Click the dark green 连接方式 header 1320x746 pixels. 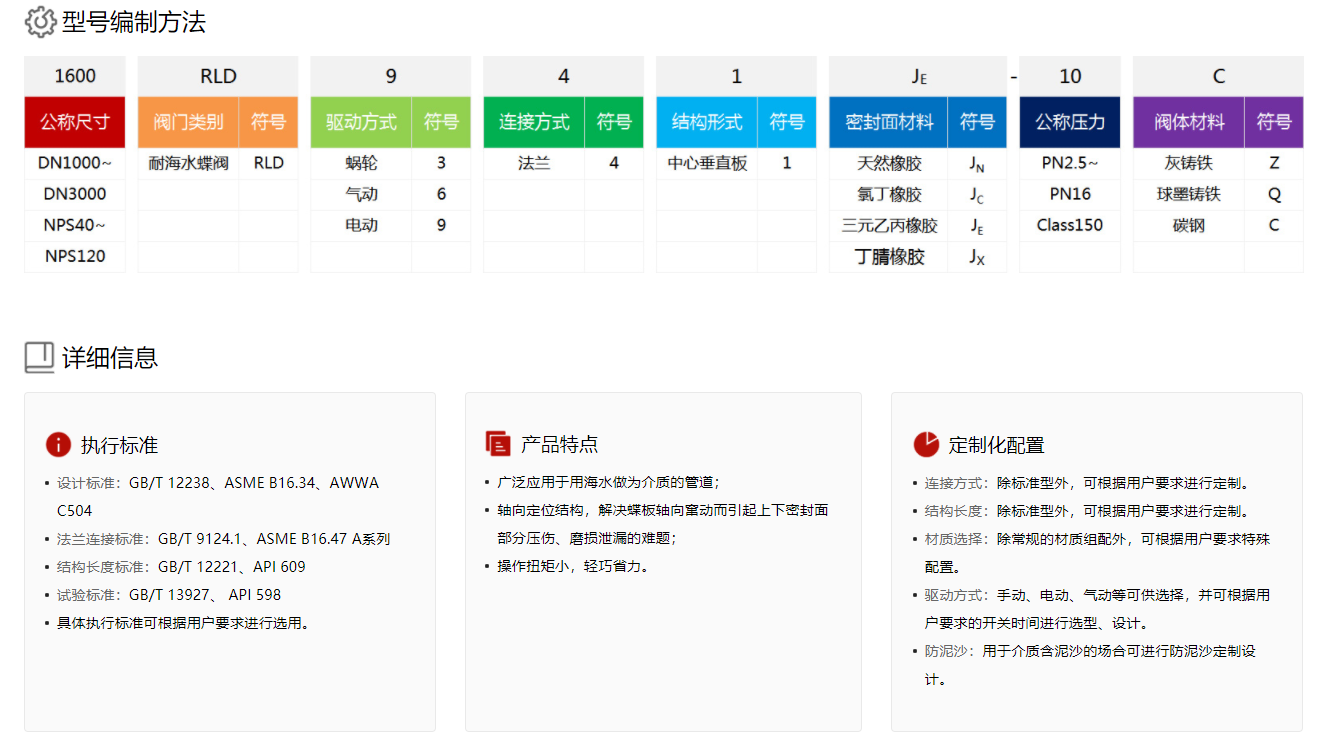coord(534,122)
